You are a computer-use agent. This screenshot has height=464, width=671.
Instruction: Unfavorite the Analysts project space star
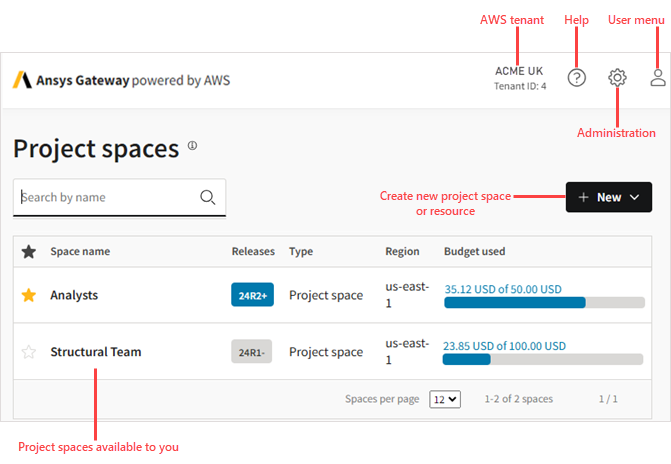29,295
